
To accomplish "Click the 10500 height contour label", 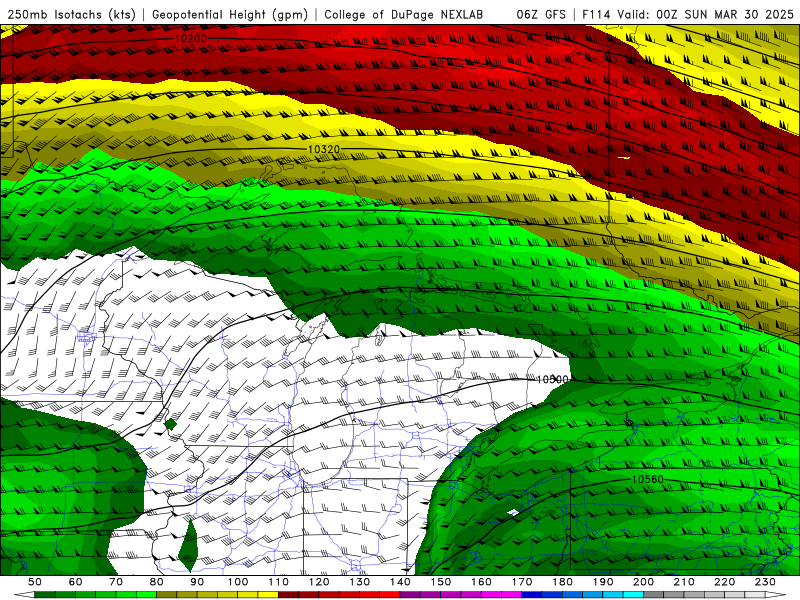I will click(x=553, y=380).
